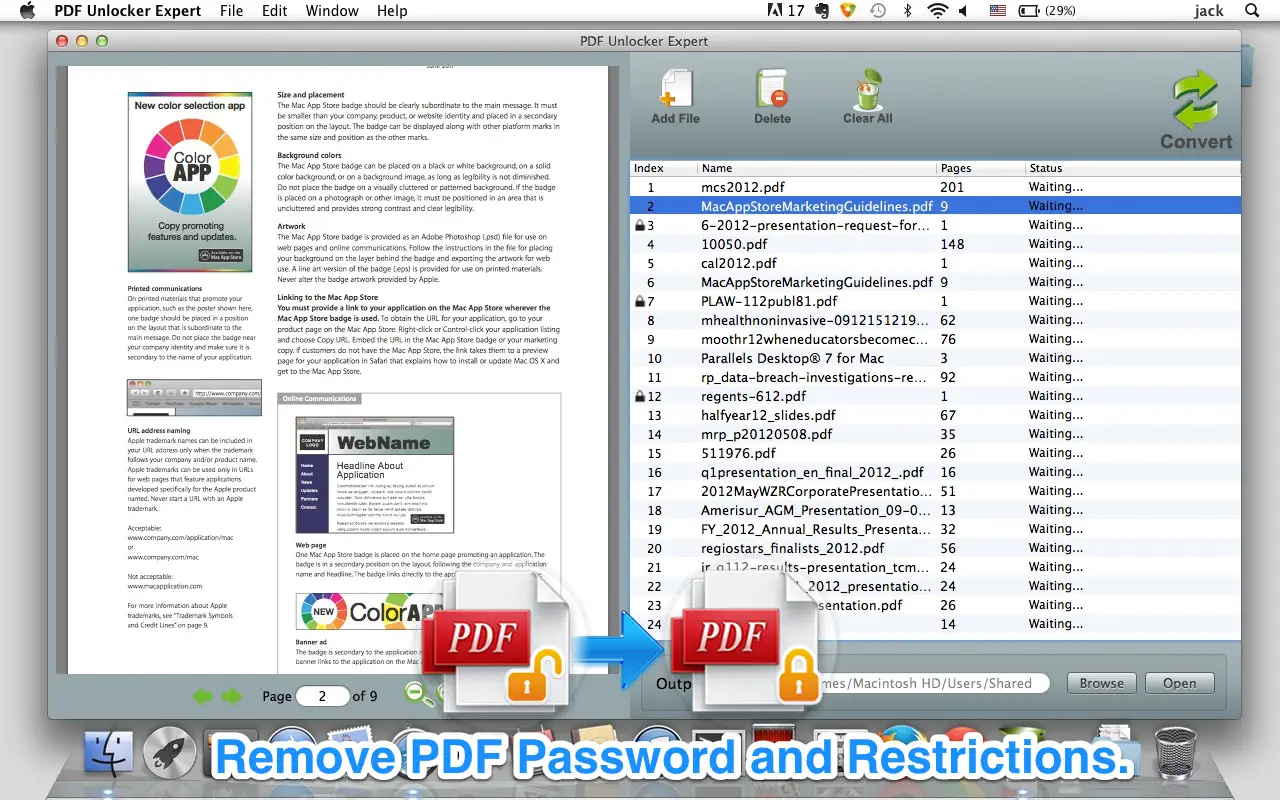Open the Adobe menu bar icon showing 17
Screen dimensions: 1280x800
(785, 11)
